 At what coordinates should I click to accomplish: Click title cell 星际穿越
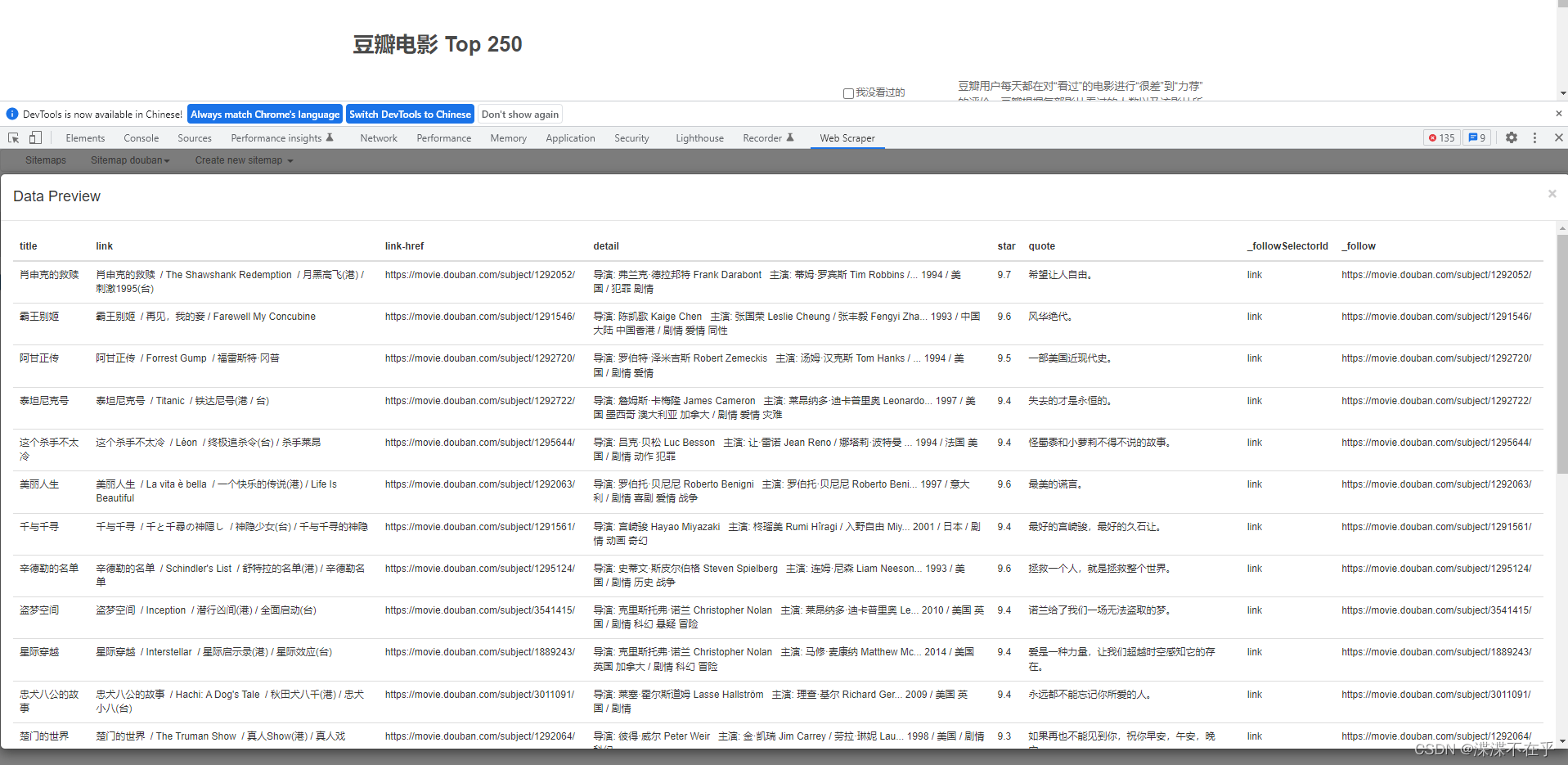click(x=39, y=652)
